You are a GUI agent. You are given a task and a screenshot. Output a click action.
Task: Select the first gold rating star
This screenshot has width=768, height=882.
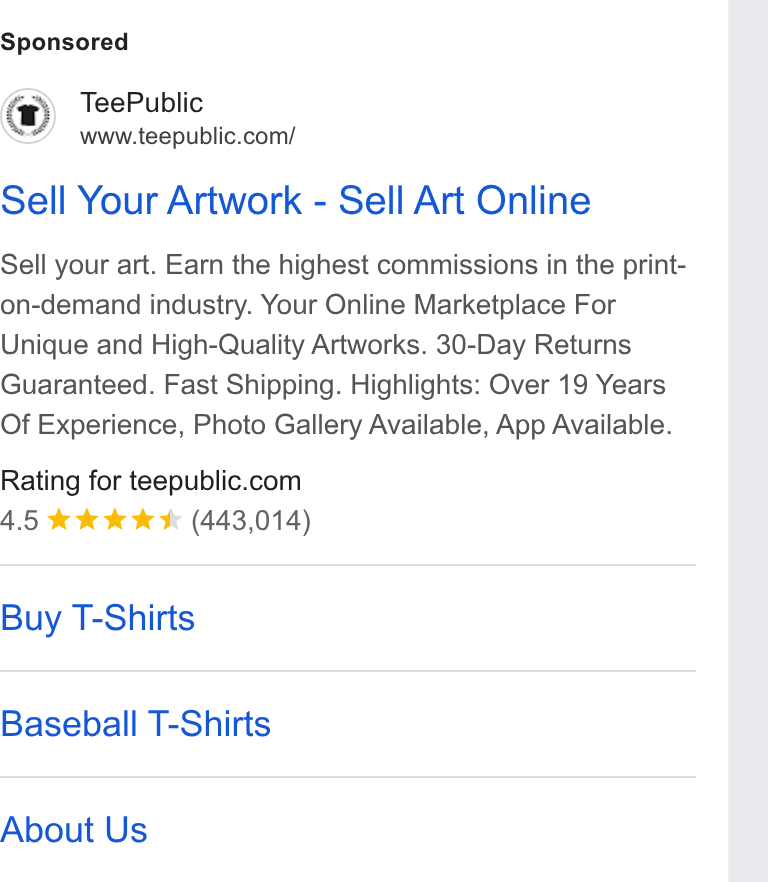click(59, 520)
